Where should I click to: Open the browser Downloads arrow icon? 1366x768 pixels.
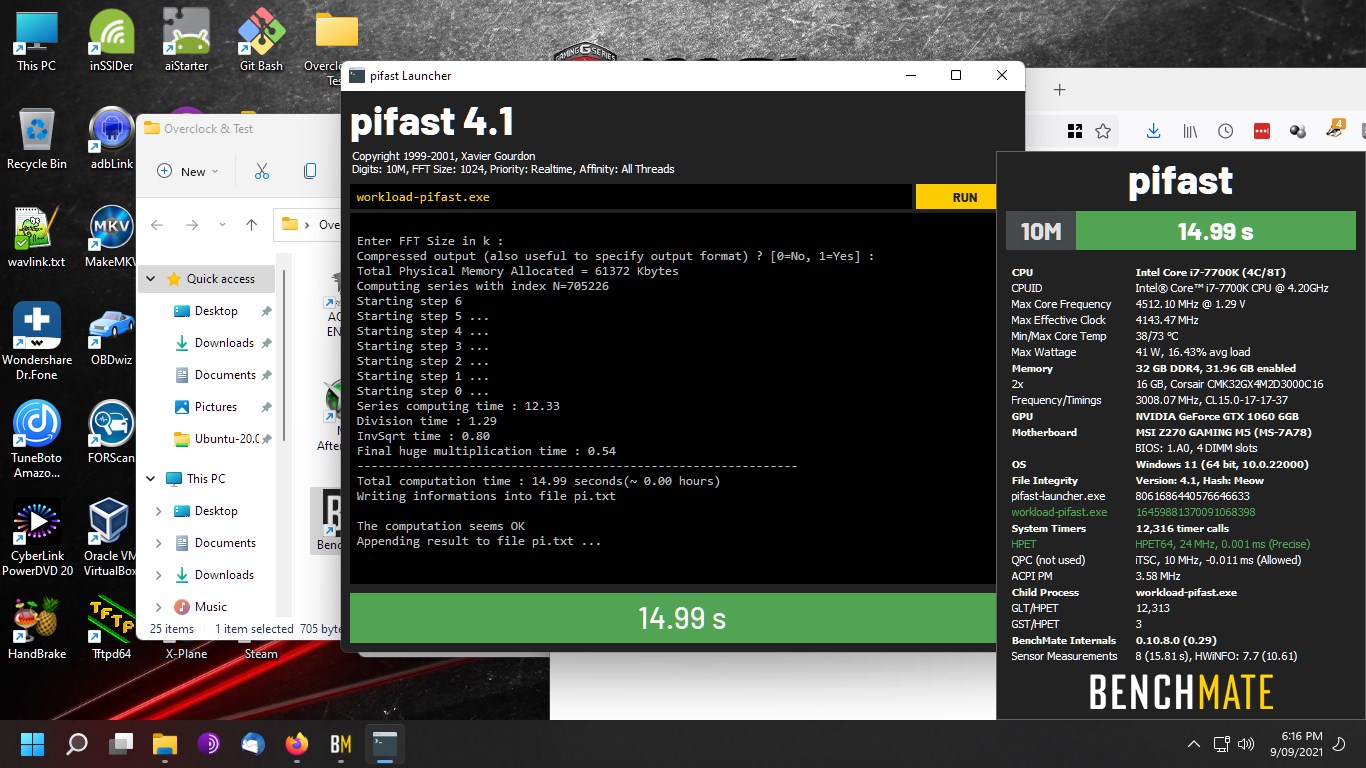(1153, 131)
